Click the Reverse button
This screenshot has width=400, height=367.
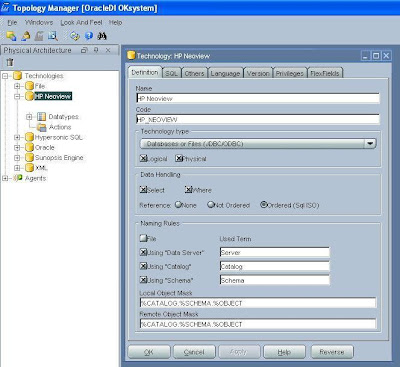[x=332, y=352]
